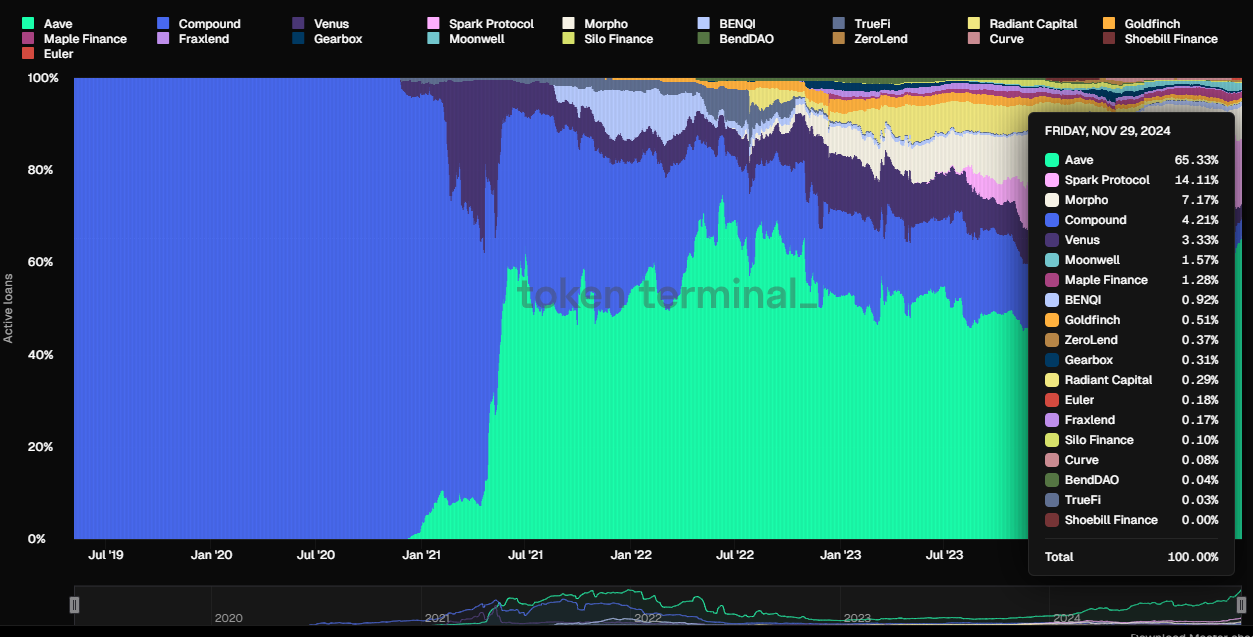
Task: Click the Curve color swatch in the top legend
Action: [974, 39]
